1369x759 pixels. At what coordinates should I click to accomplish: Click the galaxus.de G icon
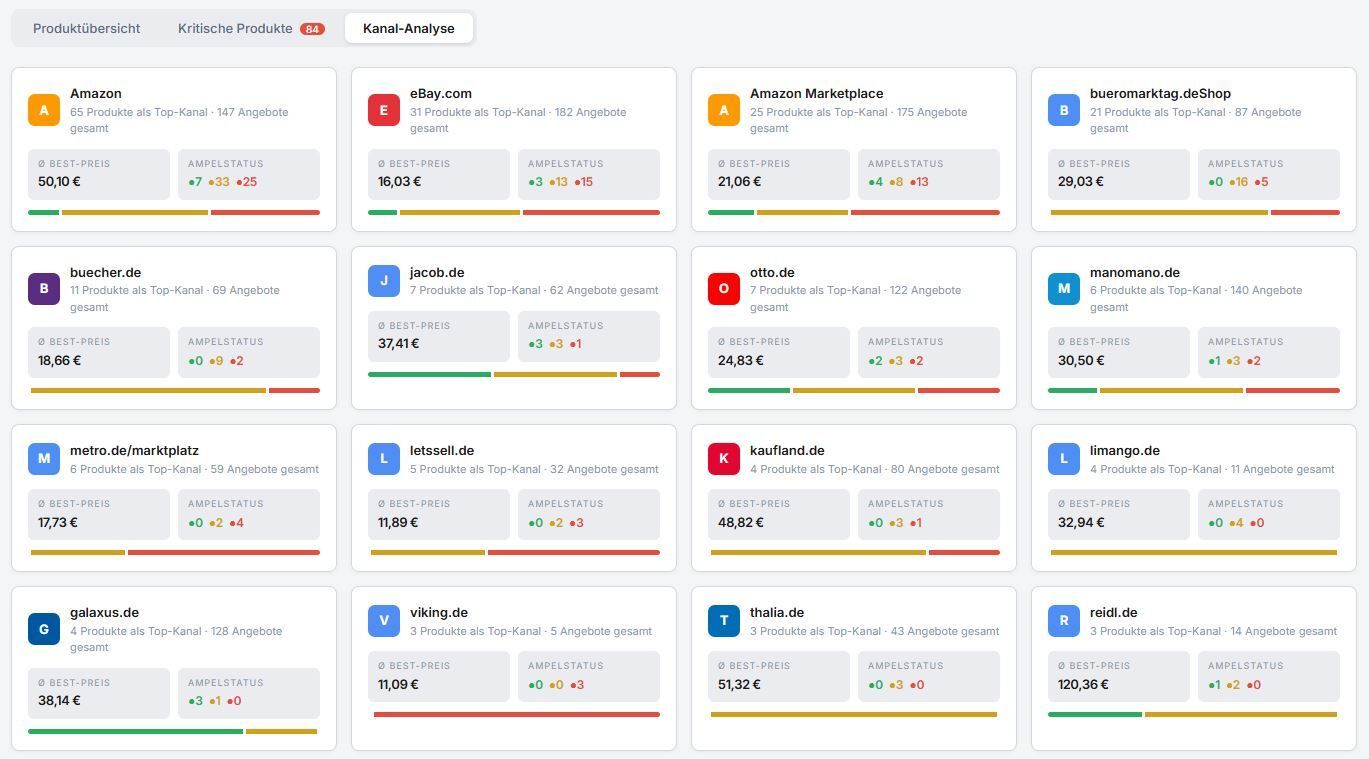click(44, 629)
